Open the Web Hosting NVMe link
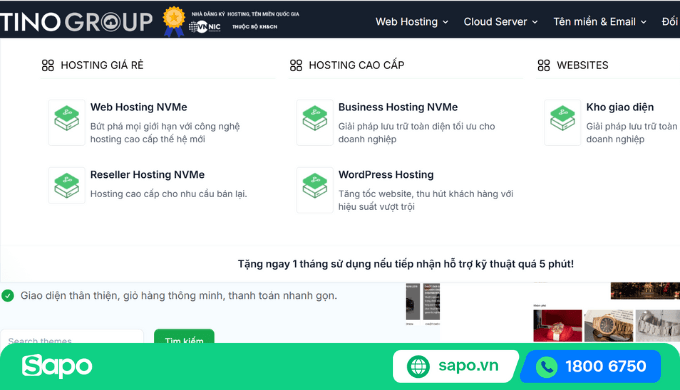 pyautogui.click(x=139, y=107)
